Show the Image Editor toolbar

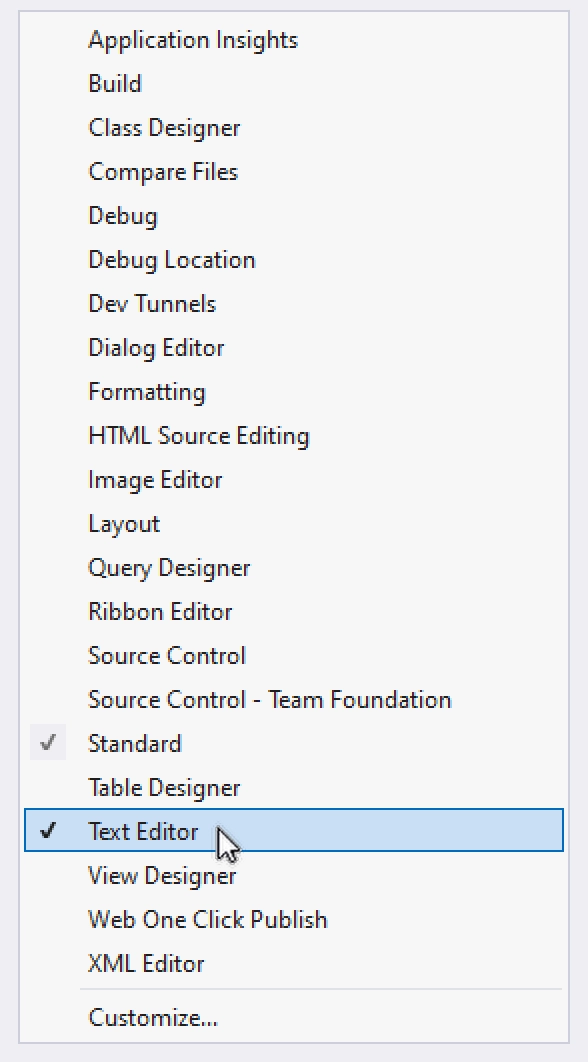(293, 480)
